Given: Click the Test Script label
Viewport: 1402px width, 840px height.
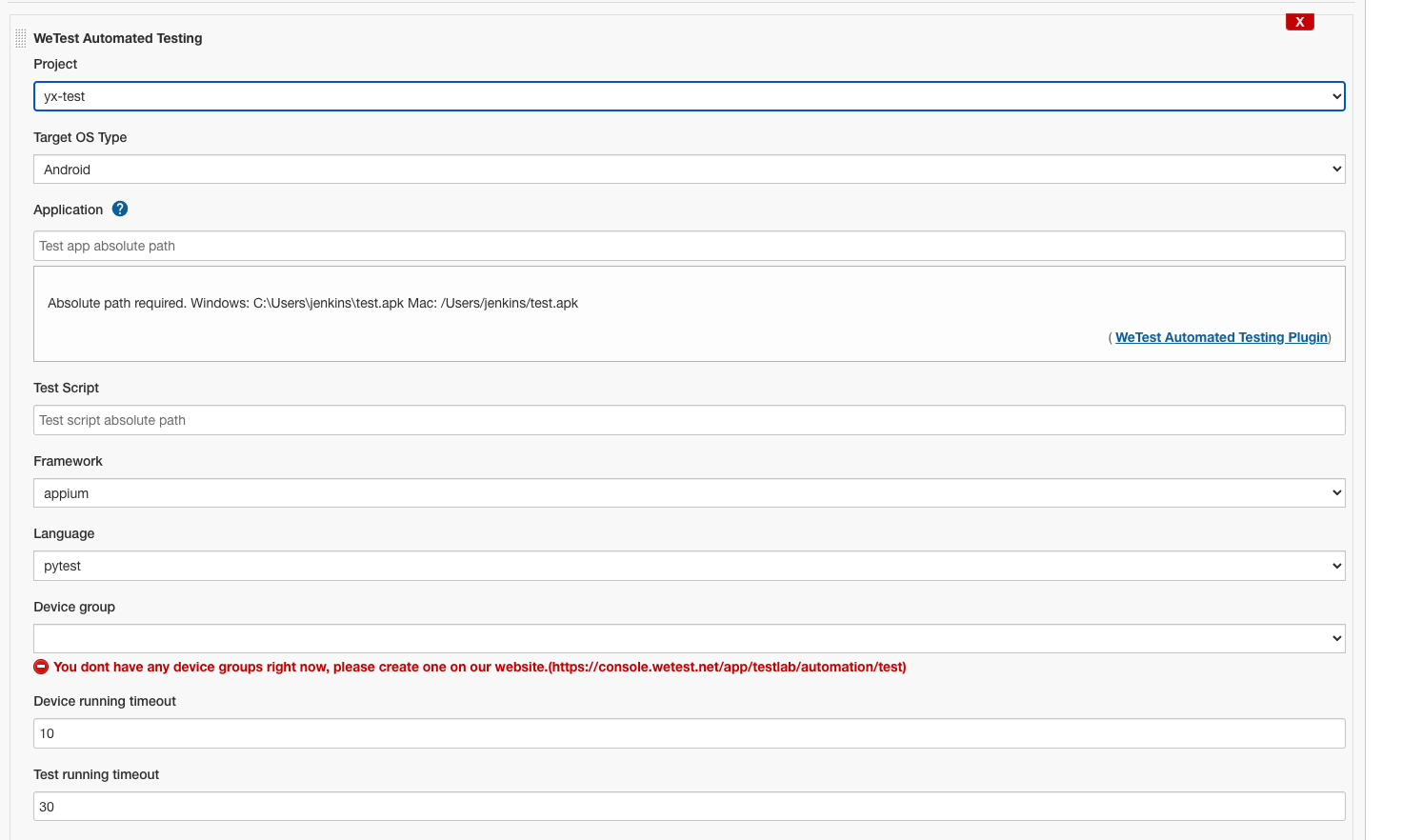Looking at the screenshot, I should [66, 388].
